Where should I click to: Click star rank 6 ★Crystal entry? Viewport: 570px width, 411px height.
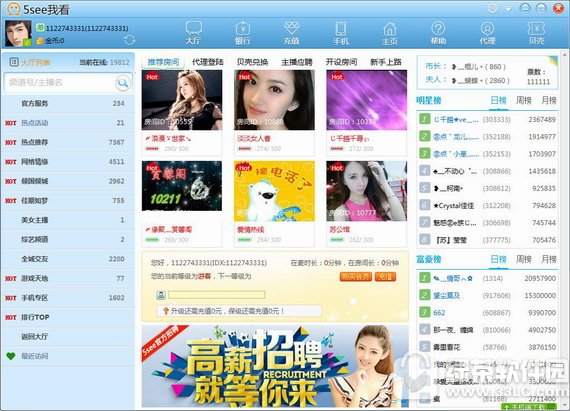487,205
